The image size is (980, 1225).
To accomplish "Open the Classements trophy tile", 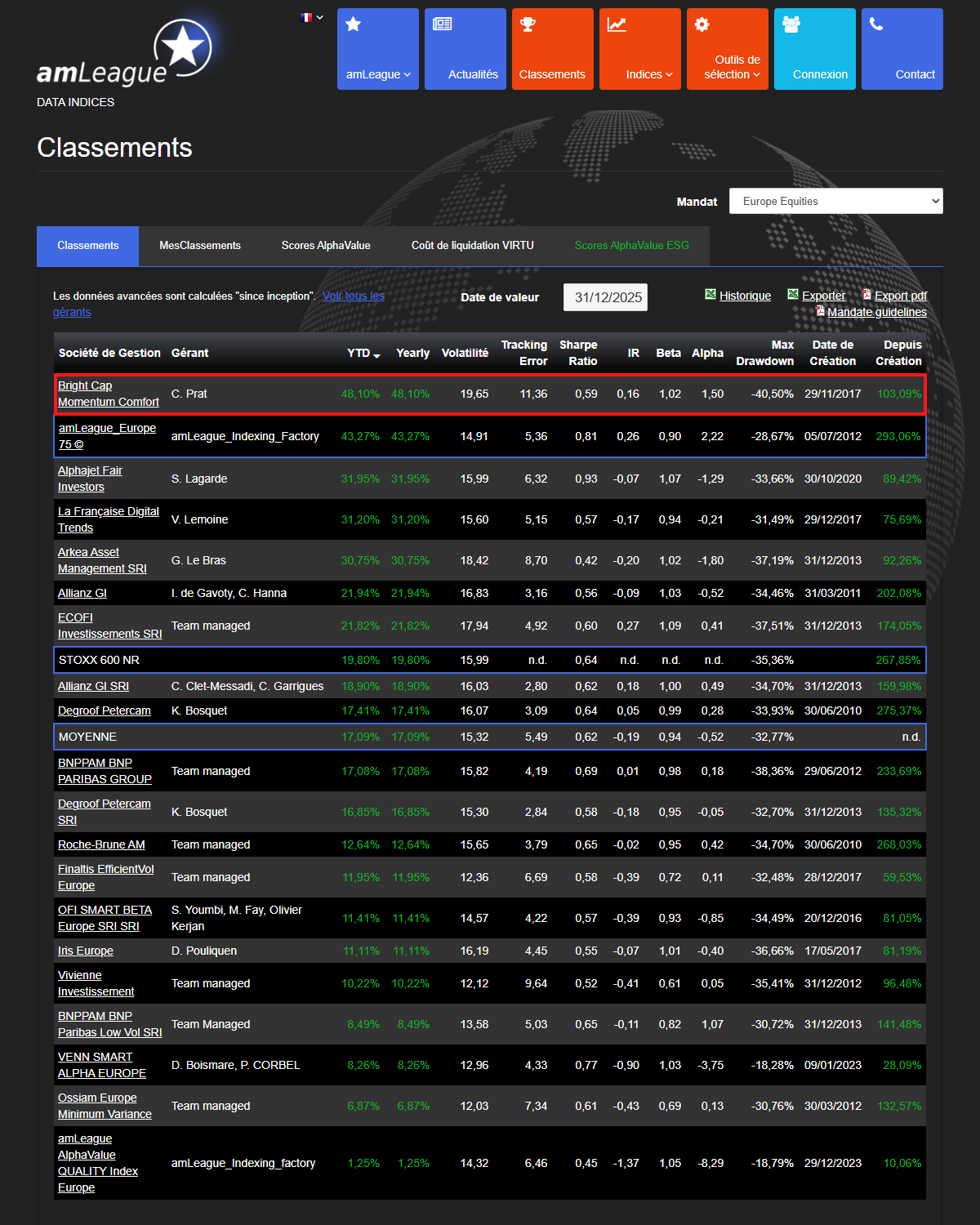I will (553, 49).
